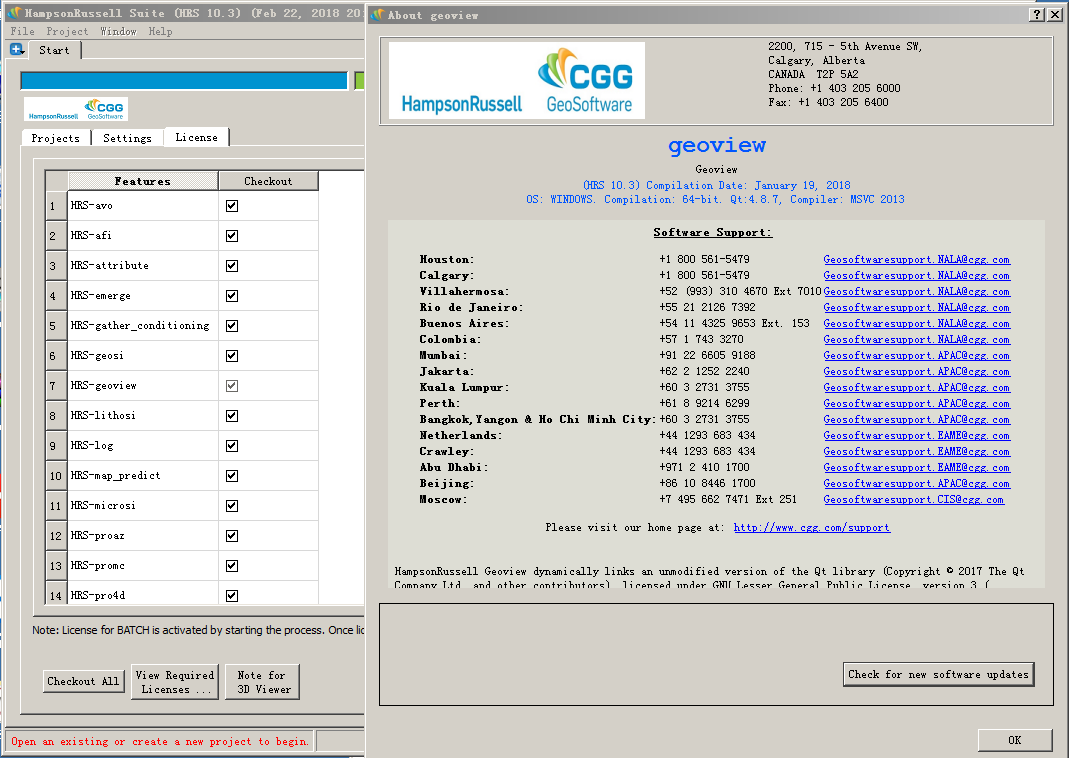Toggle the HRS-emerge checkout checkbox

coord(232,296)
